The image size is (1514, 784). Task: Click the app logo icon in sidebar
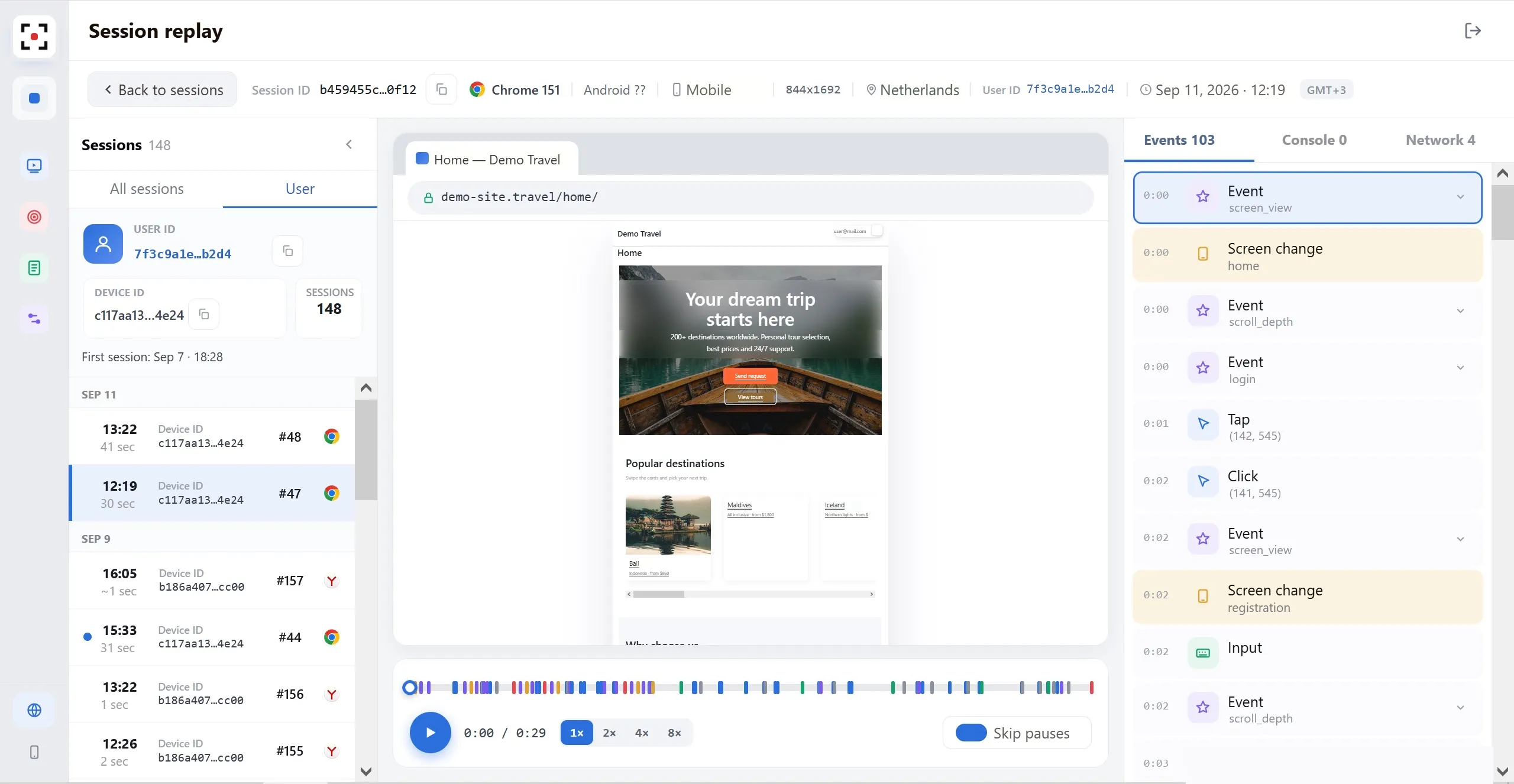coord(34,37)
